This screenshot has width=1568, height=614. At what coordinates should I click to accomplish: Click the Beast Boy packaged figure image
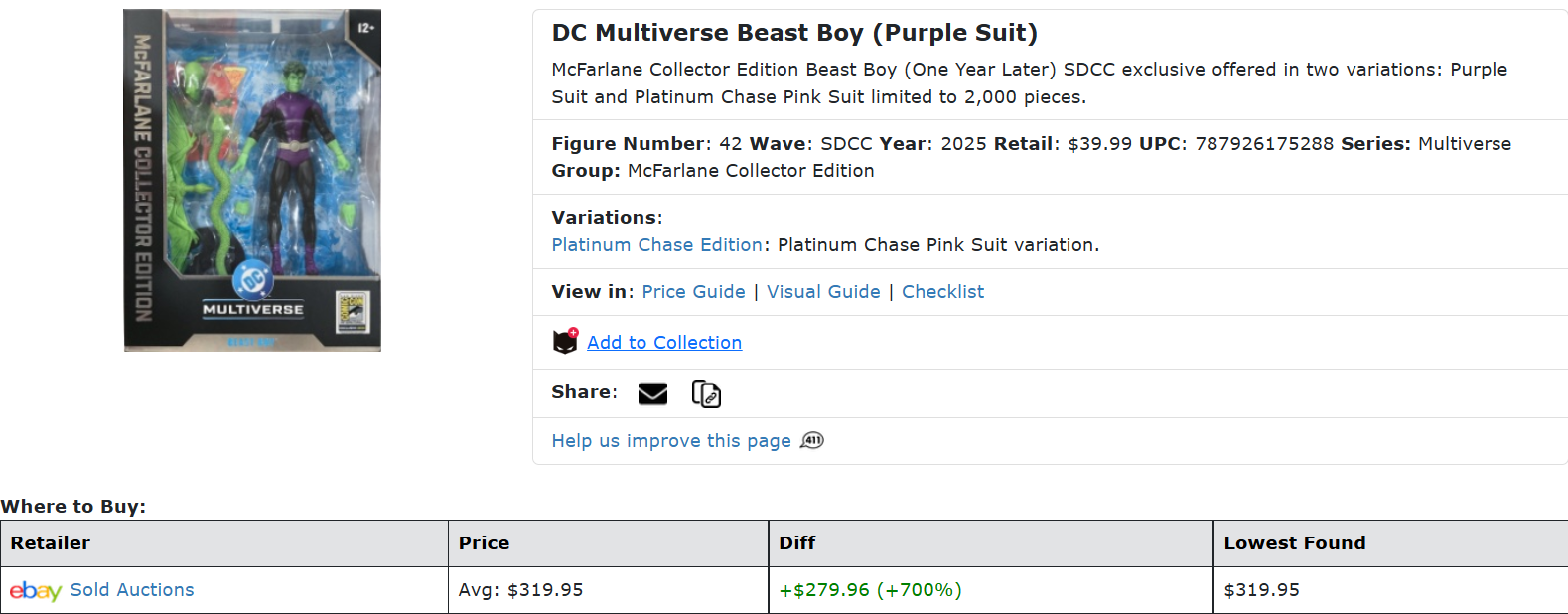click(x=252, y=180)
